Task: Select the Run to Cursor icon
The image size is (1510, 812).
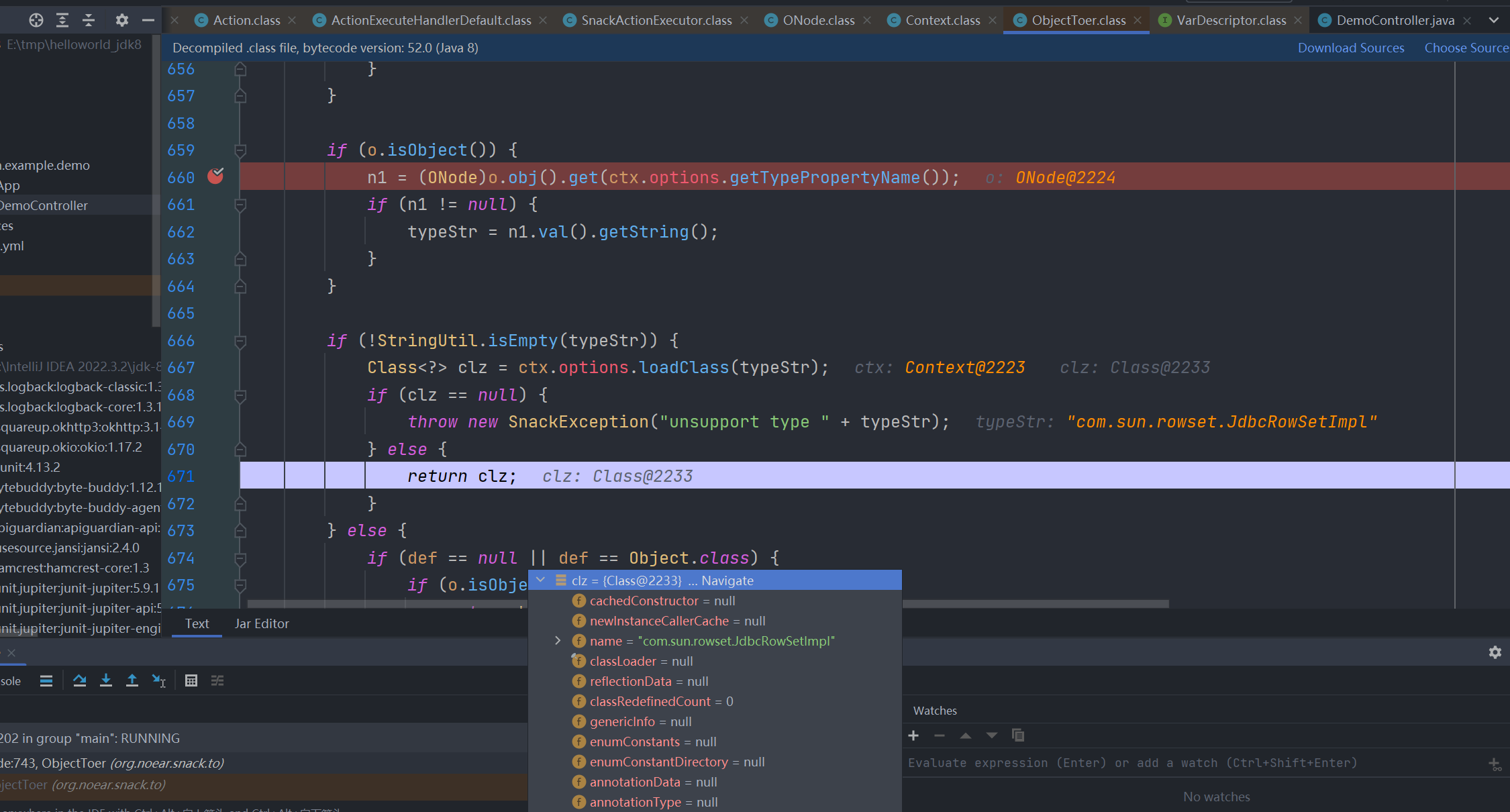Action: (158, 680)
